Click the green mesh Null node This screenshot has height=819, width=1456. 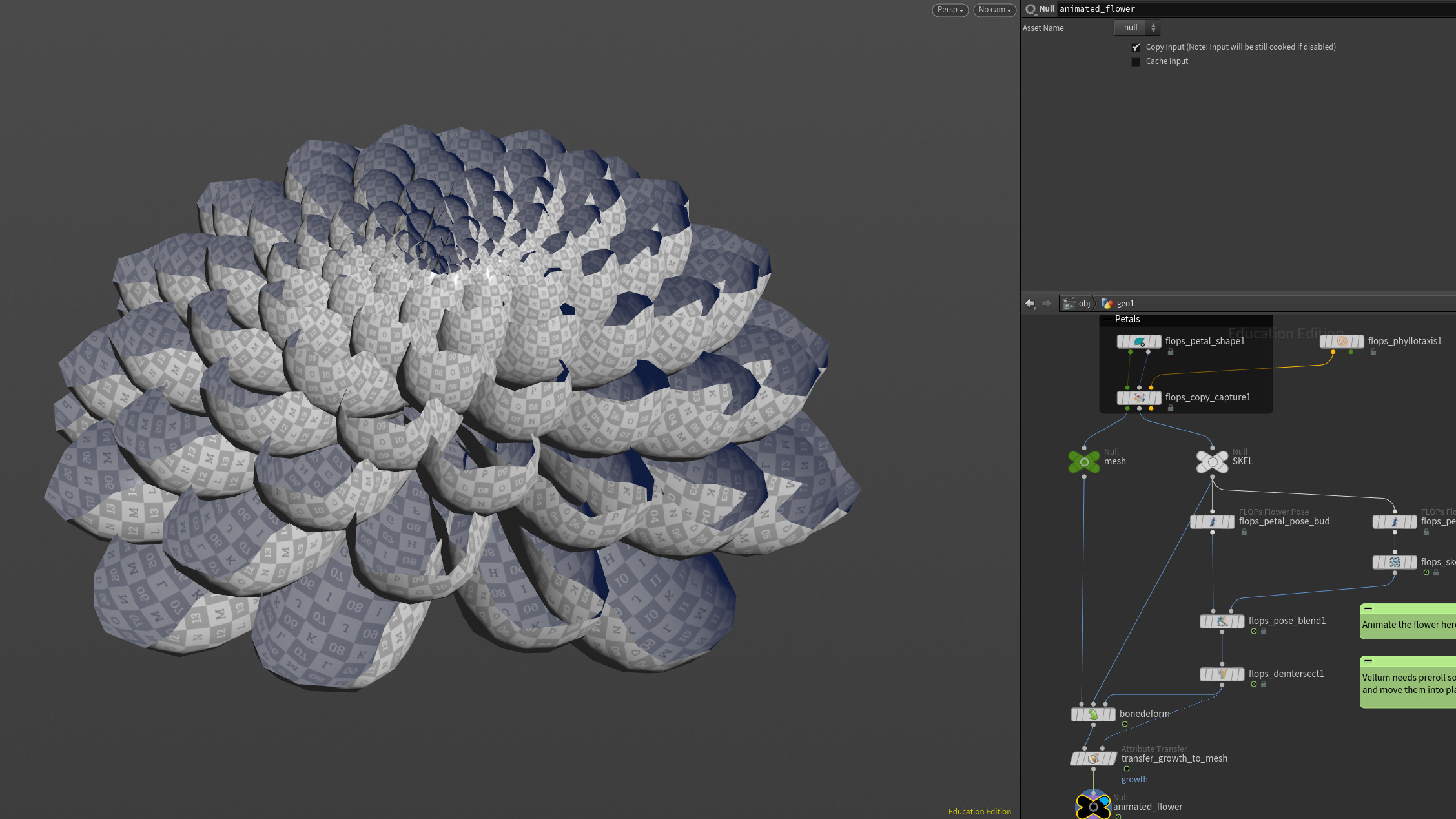1084,462
